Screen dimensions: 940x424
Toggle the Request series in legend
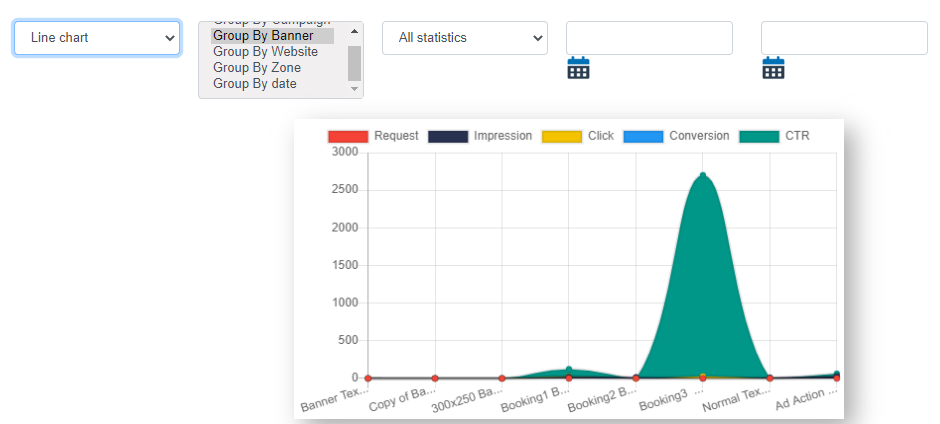pos(348,136)
